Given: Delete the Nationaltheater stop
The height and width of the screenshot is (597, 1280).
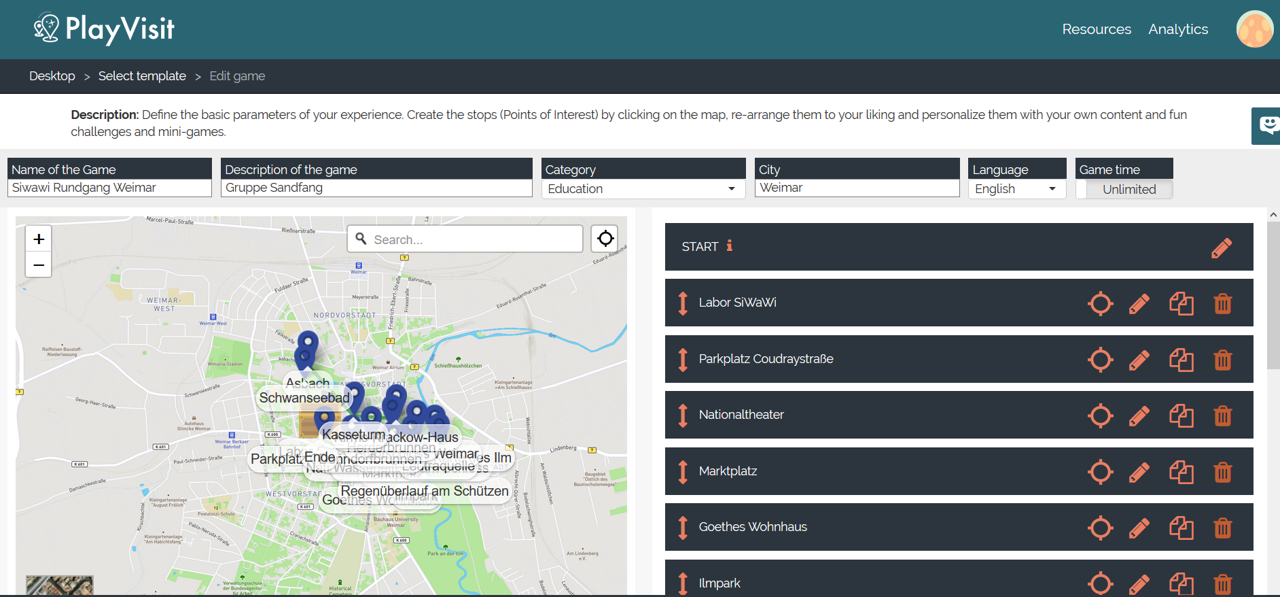Looking at the screenshot, I should (x=1222, y=416).
